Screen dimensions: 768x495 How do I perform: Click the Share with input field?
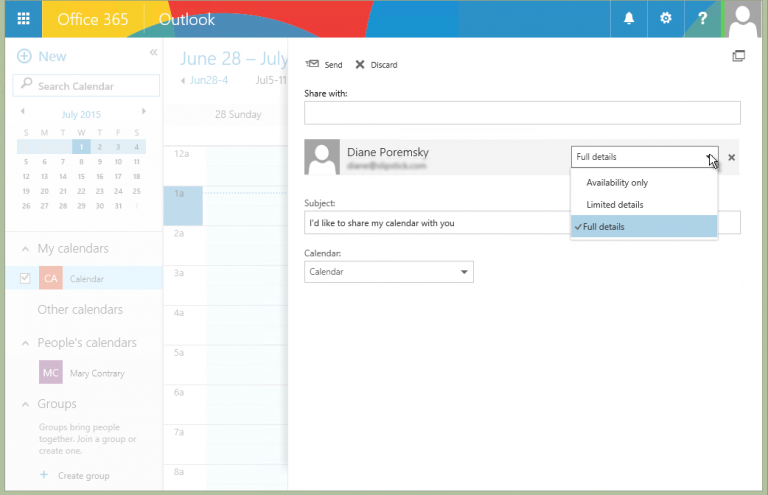(x=522, y=113)
